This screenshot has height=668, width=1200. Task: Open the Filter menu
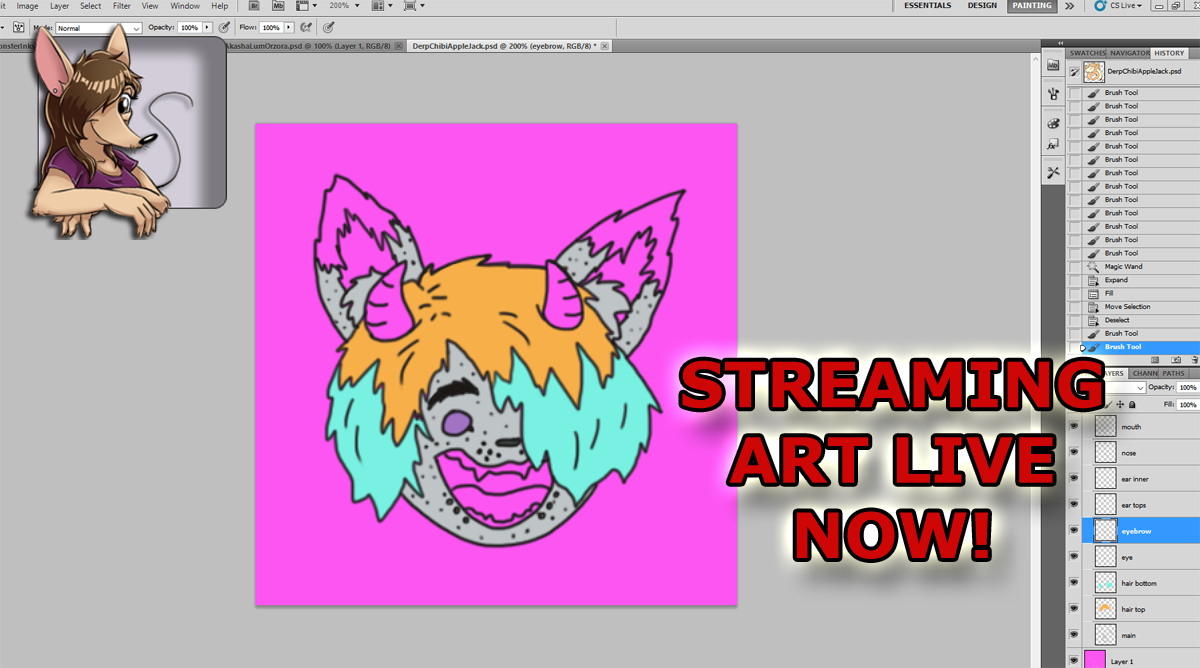point(121,6)
